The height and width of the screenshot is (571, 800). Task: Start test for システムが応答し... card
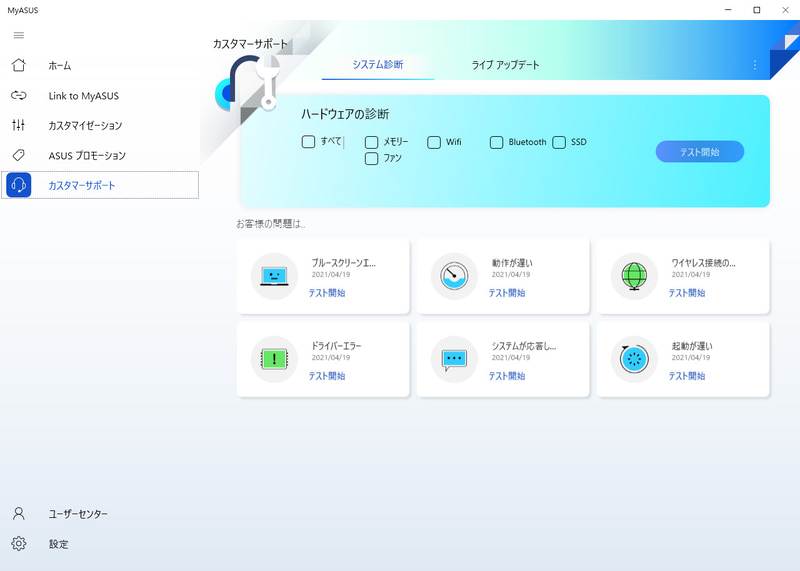(x=507, y=376)
